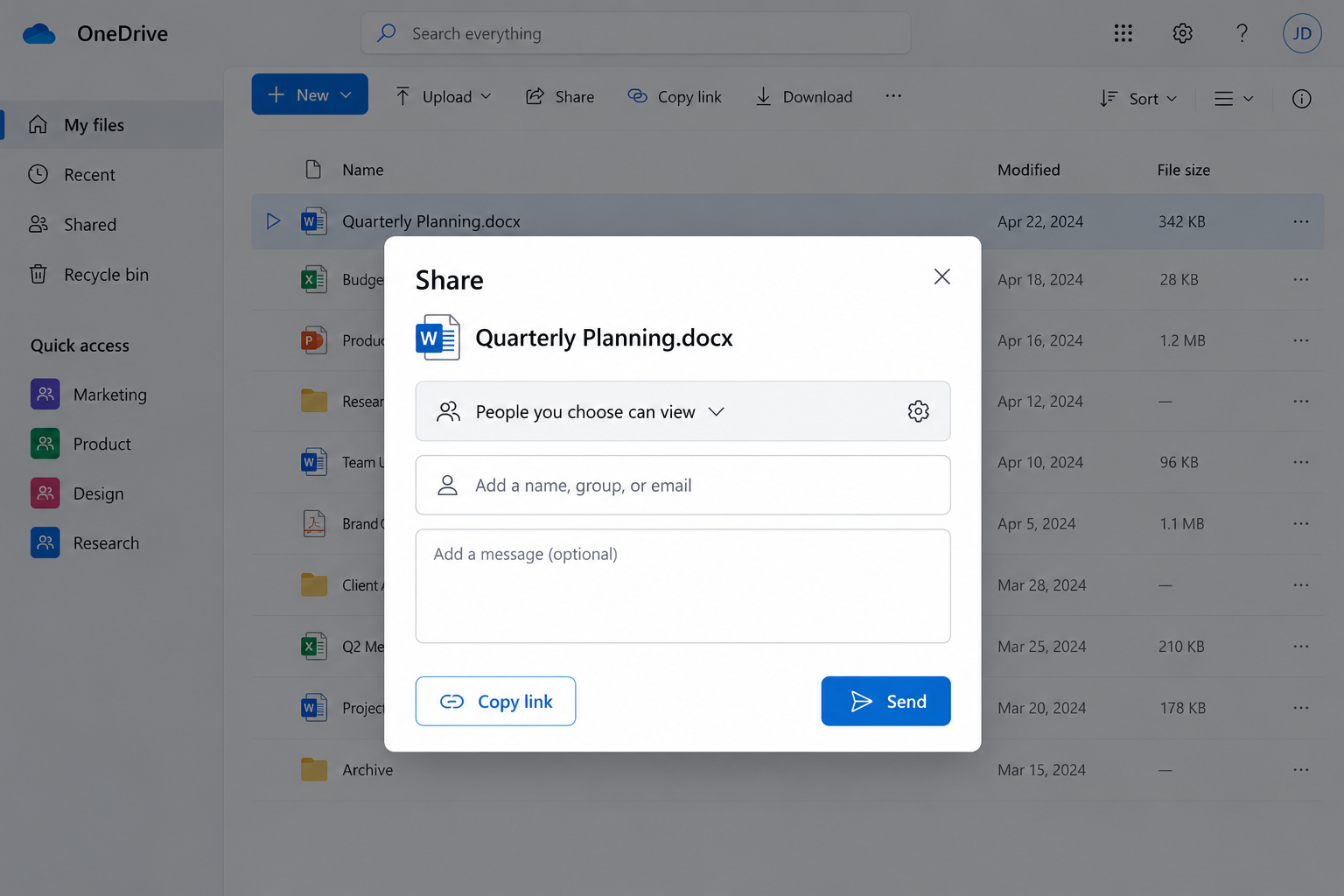
Task: Focus the Search everything box
Action: (636, 33)
